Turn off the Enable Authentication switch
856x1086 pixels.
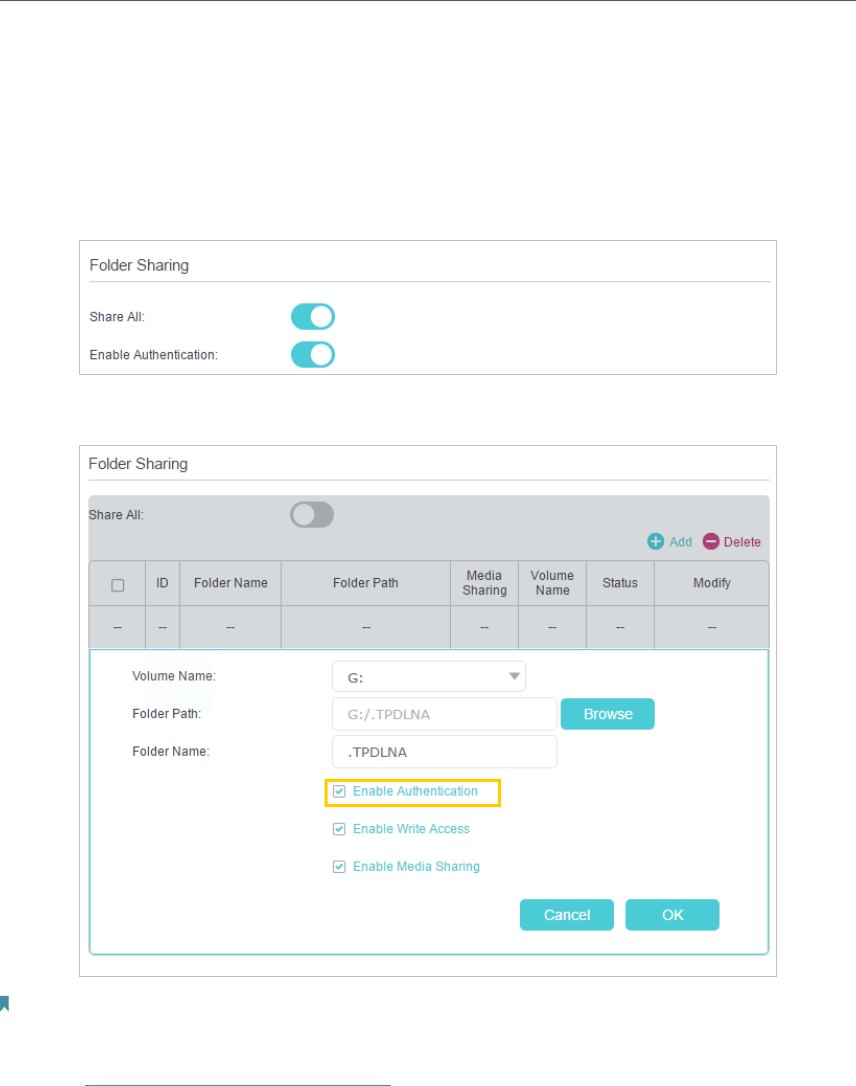tap(313, 355)
